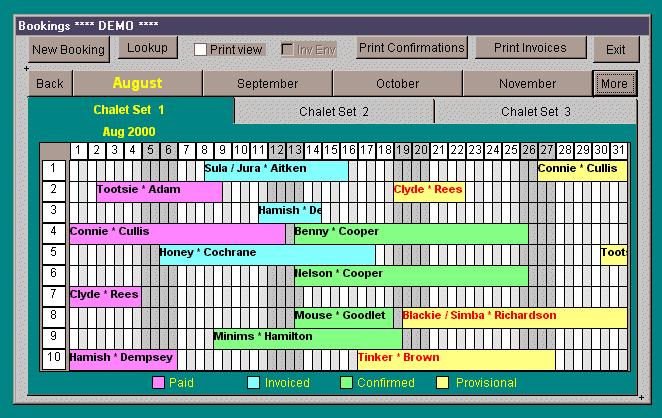Select the October month tab
This screenshot has width=662, height=418.
397,84
